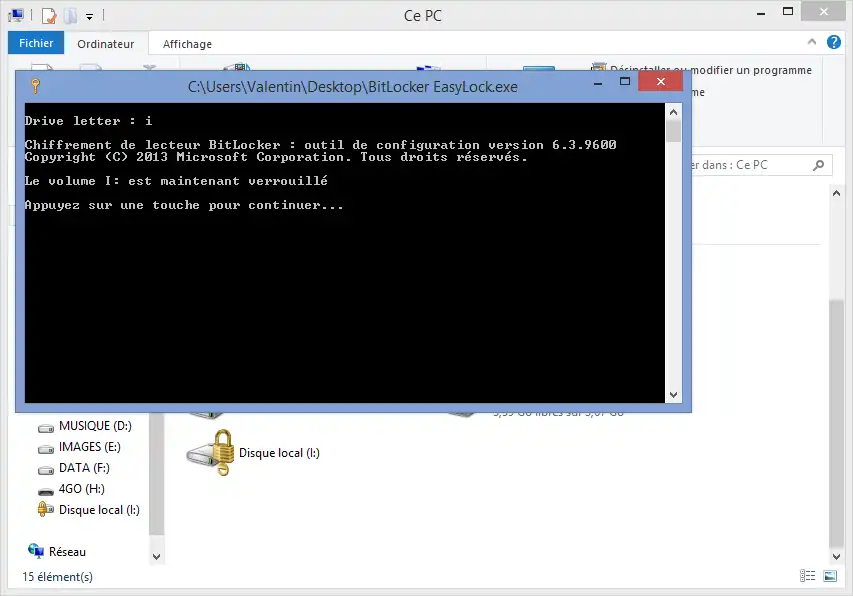The image size is (853, 596).
Task: Click navigation pane scroll down arrow
Action: pyautogui.click(x=156, y=556)
